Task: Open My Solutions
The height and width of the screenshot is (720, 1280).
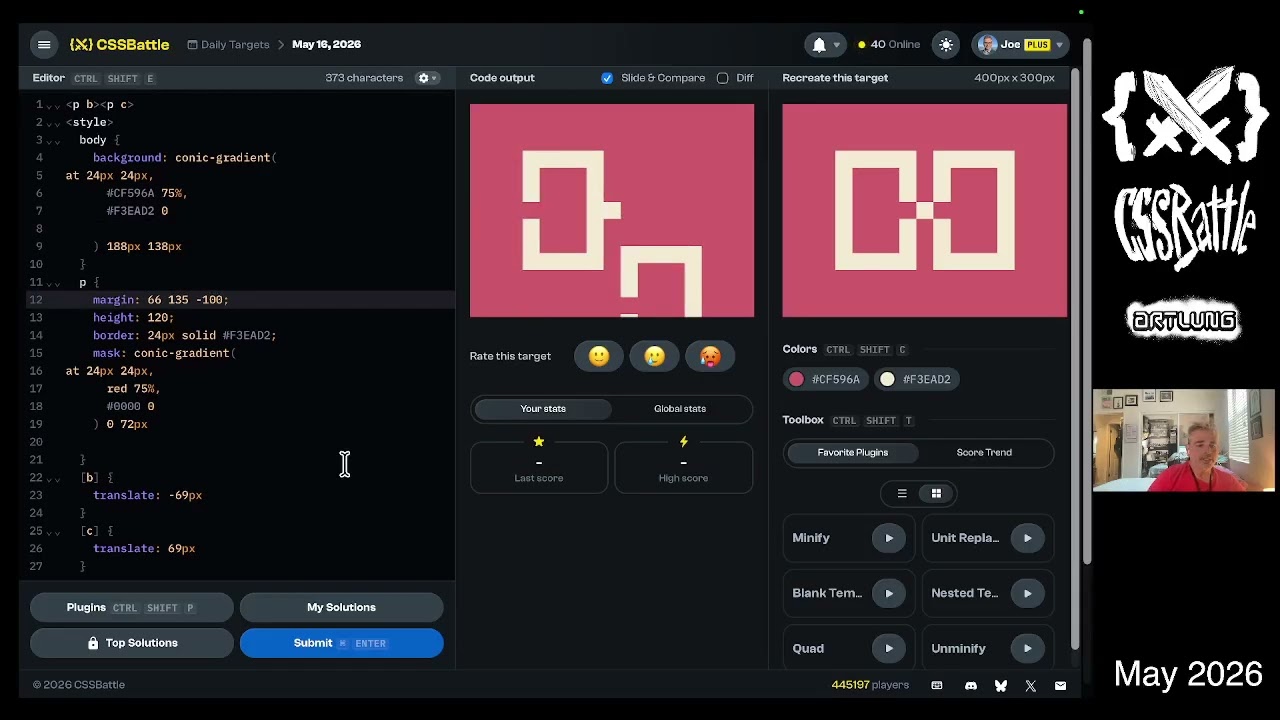Action: click(x=341, y=607)
